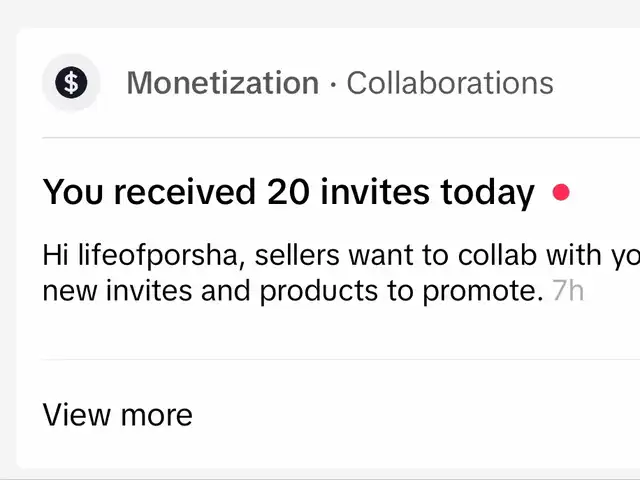Click the 'Hi lifeofporsha, sellers want to collab' line
The width and height of the screenshot is (640, 480).
point(341,256)
